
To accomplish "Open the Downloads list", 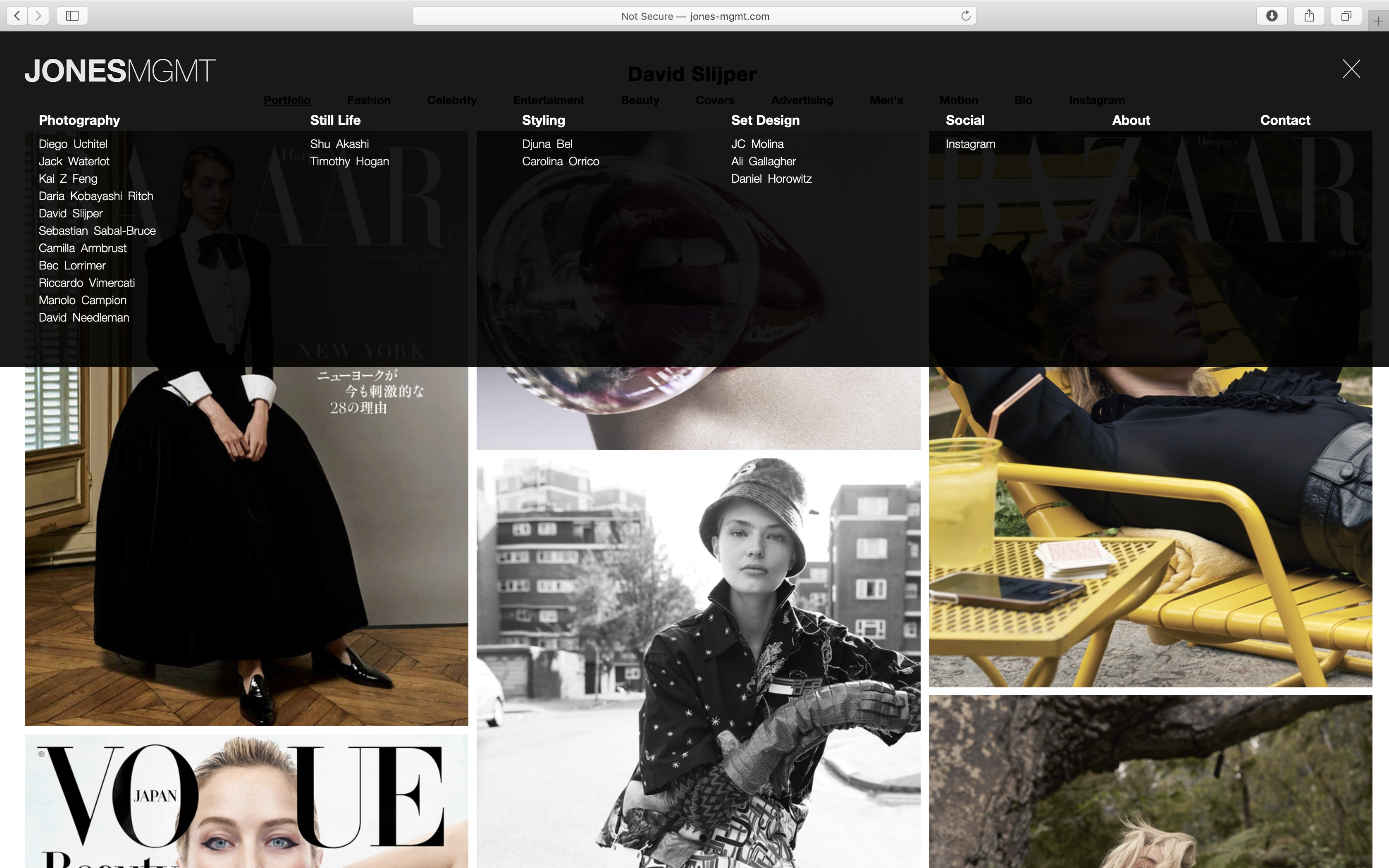I will [1272, 16].
